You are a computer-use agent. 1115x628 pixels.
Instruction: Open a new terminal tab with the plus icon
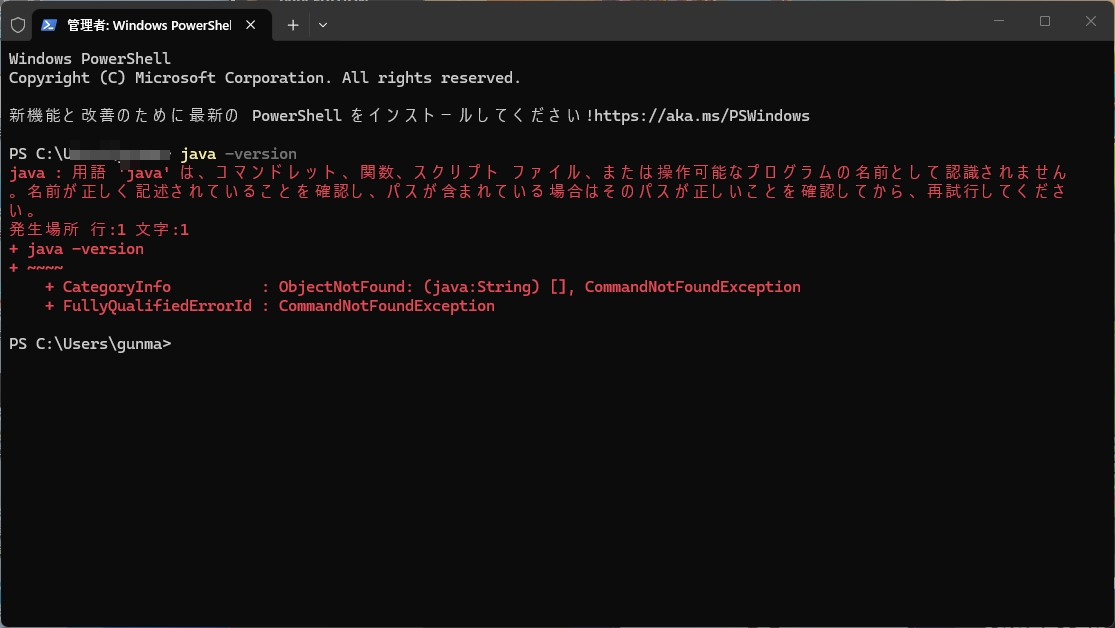coord(291,25)
